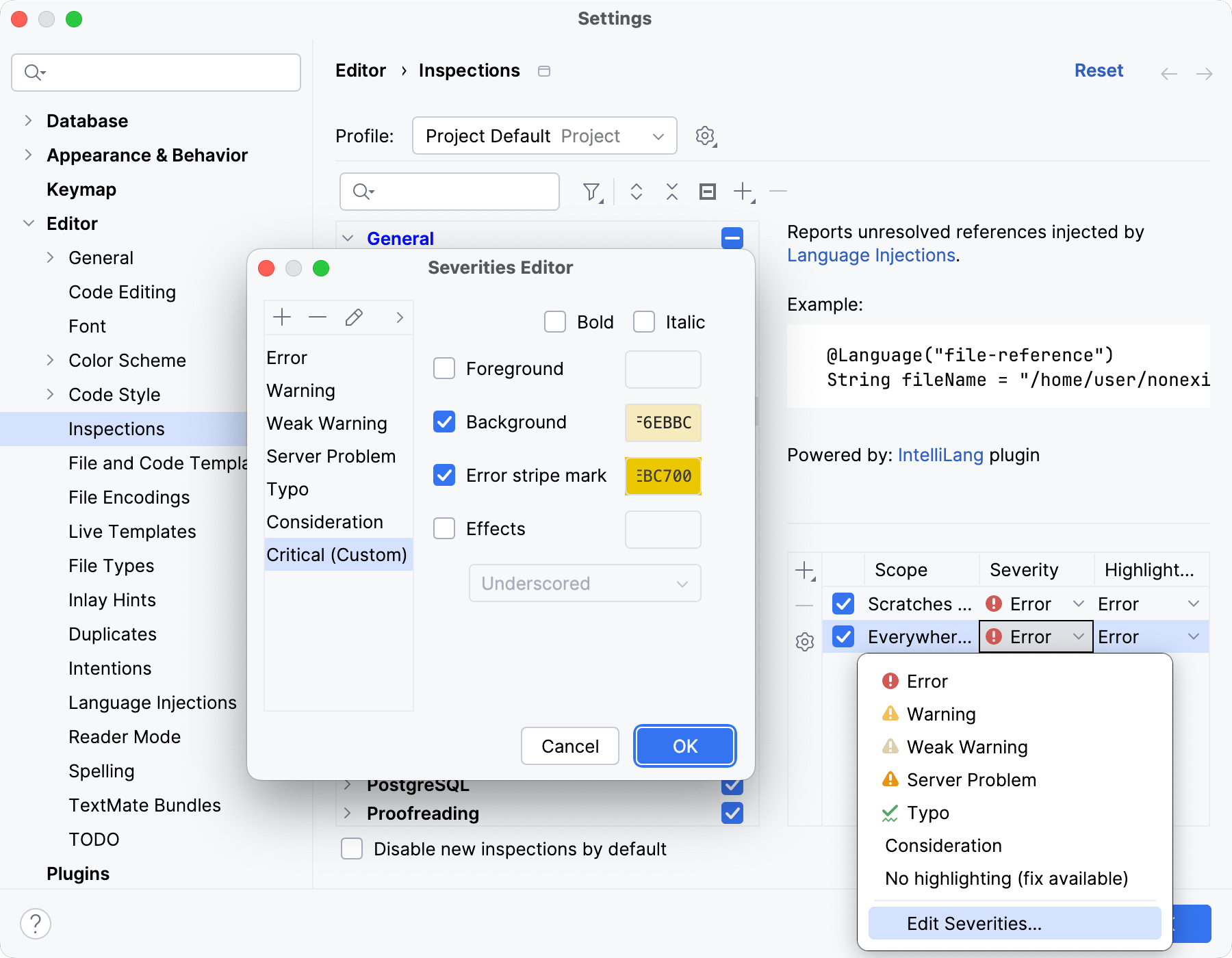1232x958 pixels.
Task: Enable the Bold checkbox
Action: [x=555, y=322]
